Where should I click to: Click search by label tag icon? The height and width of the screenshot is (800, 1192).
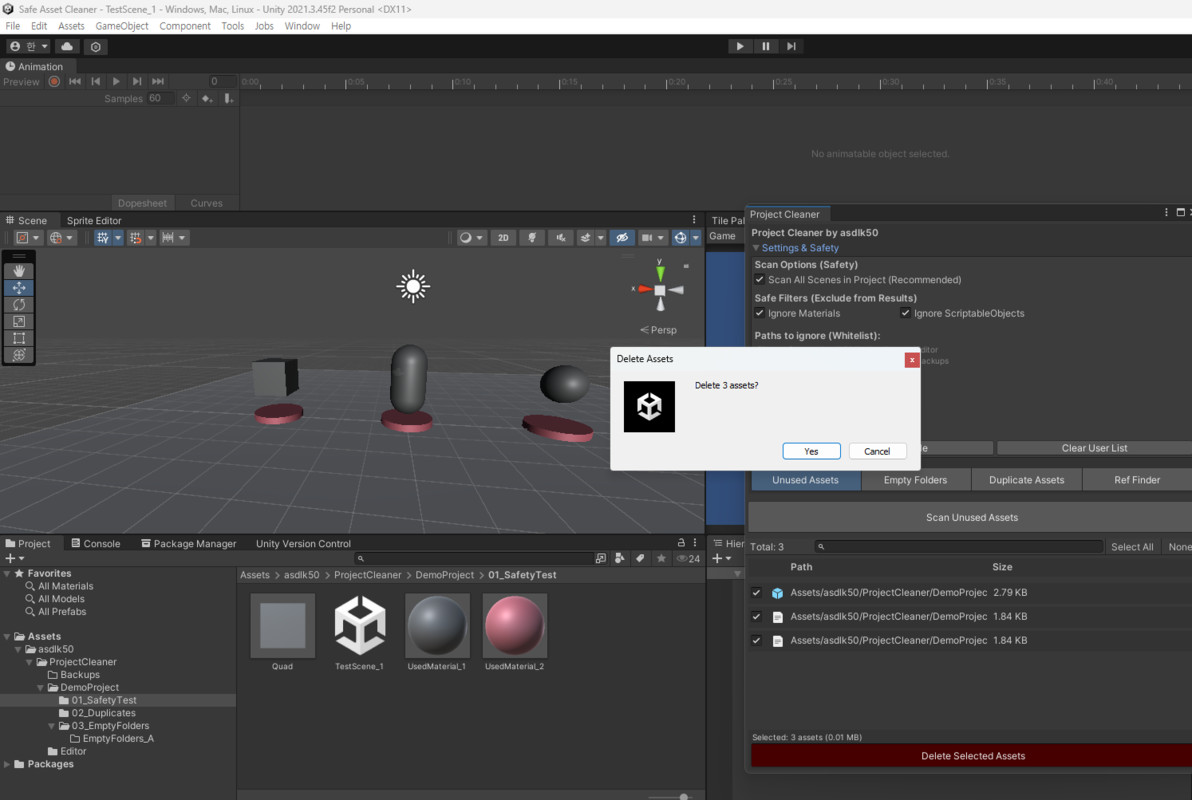click(x=640, y=558)
